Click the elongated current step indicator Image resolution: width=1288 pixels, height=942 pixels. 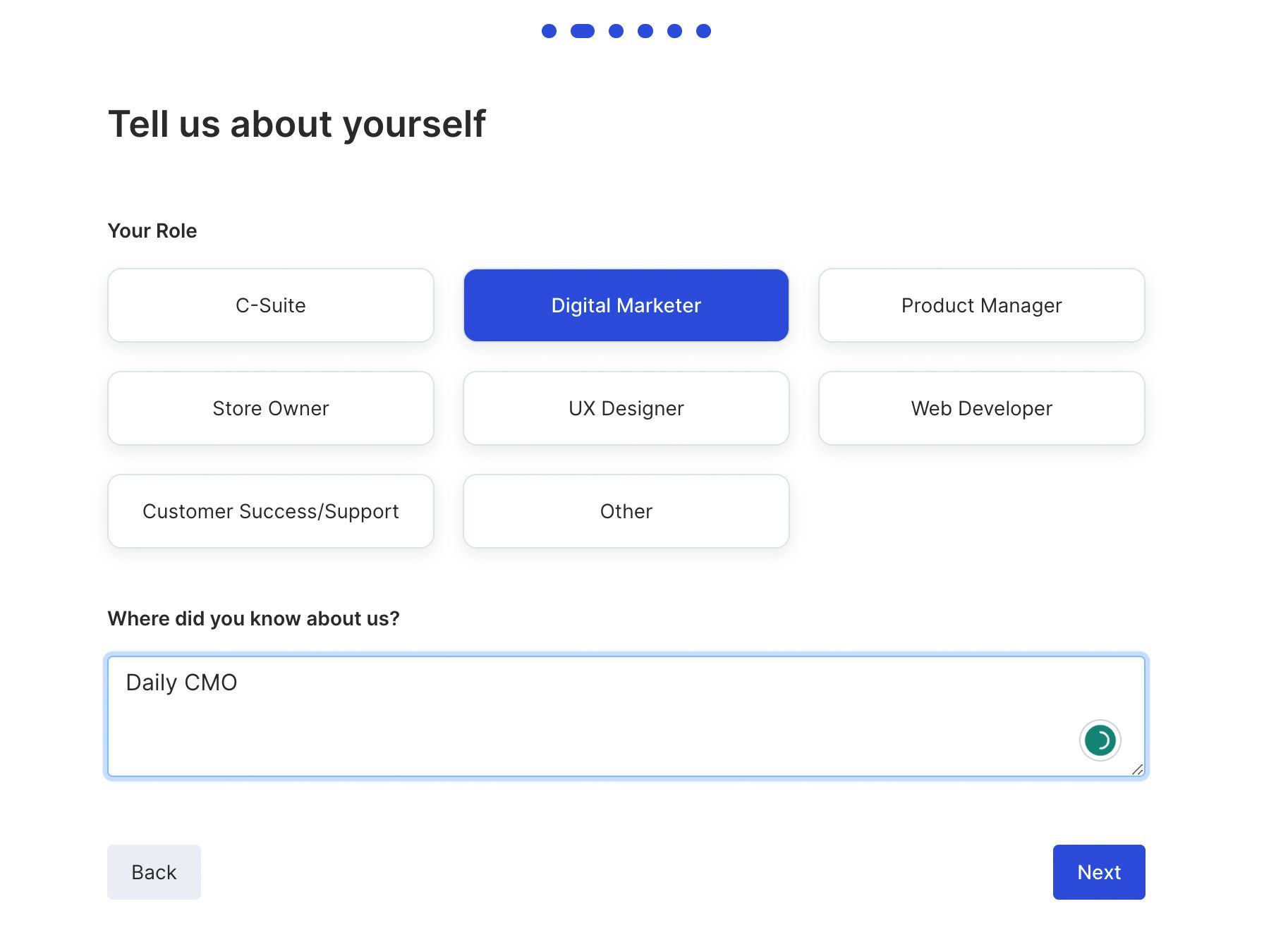(583, 31)
